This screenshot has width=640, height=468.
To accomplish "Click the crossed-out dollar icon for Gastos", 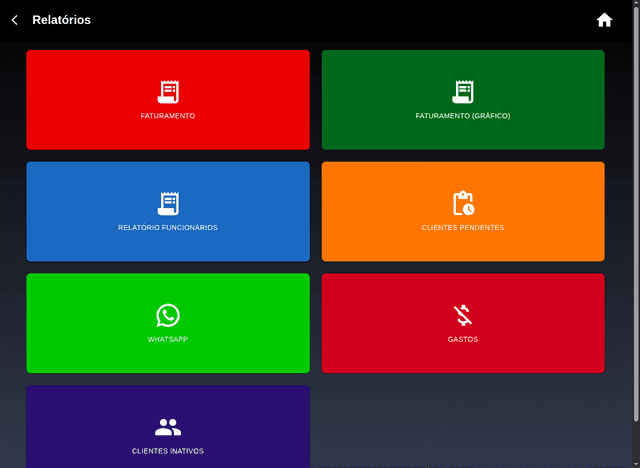I will click(463, 316).
